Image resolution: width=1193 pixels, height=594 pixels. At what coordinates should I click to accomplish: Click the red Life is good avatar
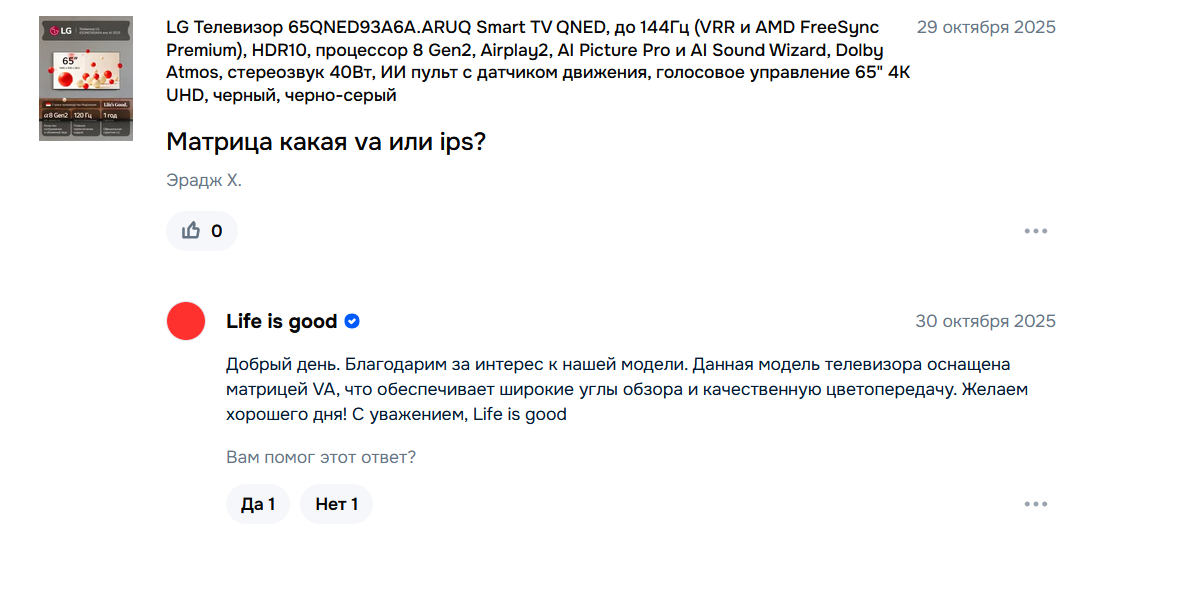[186, 321]
